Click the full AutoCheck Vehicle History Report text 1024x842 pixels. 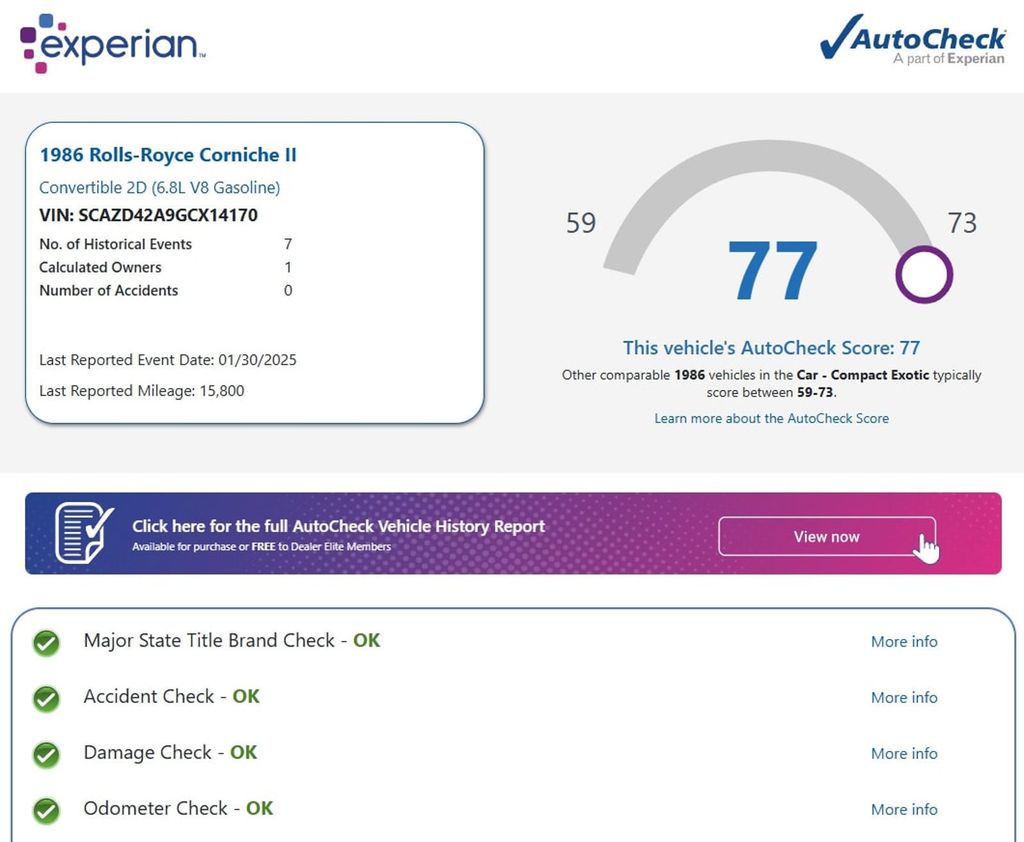338,526
